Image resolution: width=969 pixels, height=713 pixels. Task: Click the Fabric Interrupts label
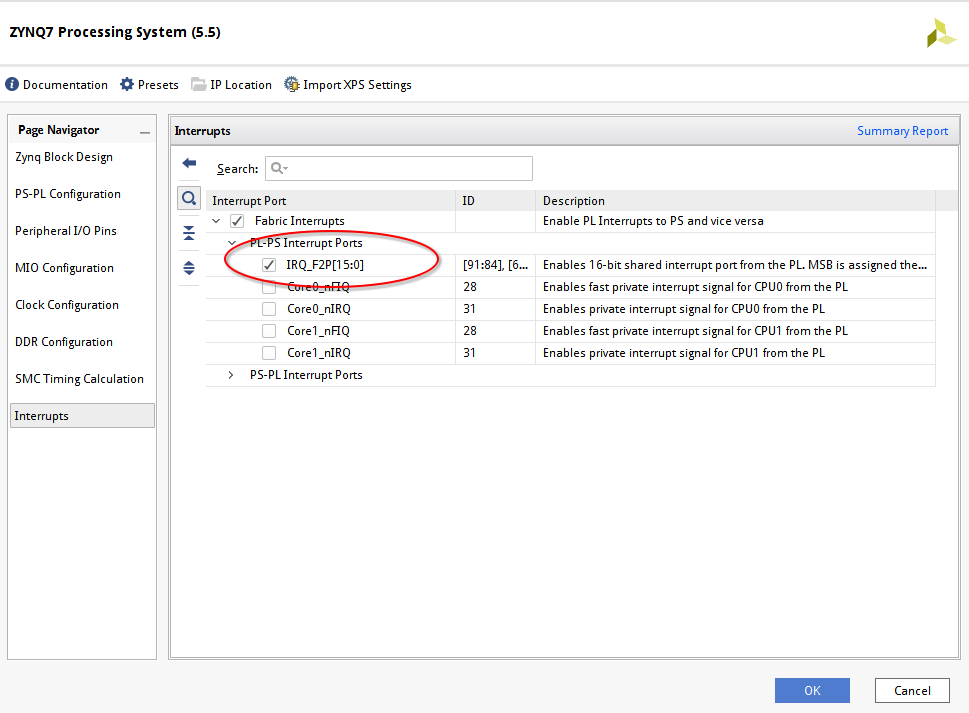[300, 221]
